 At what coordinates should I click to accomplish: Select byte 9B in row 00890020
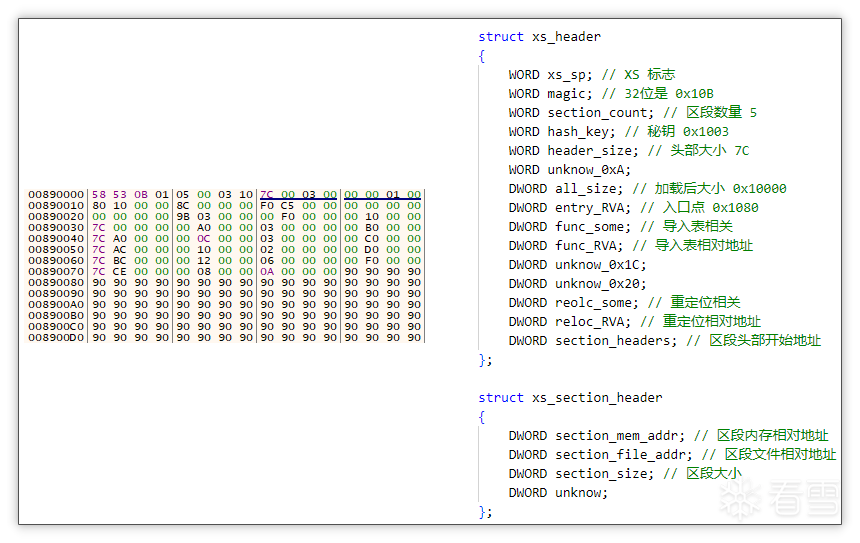pyautogui.click(x=183, y=217)
